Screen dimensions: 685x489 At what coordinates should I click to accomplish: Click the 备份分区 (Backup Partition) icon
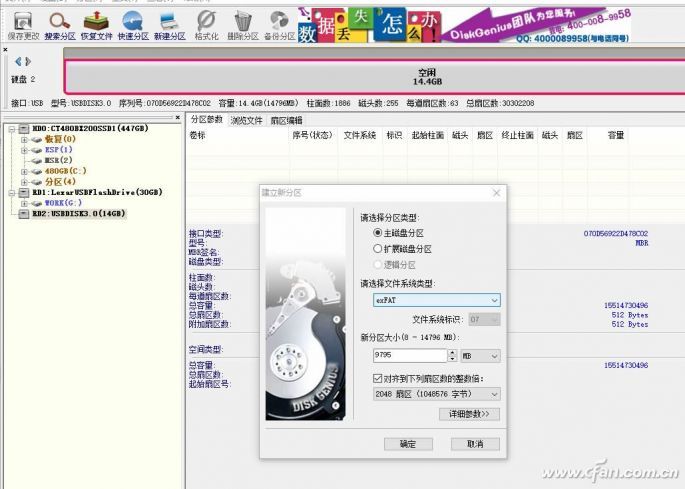tap(278, 23)
